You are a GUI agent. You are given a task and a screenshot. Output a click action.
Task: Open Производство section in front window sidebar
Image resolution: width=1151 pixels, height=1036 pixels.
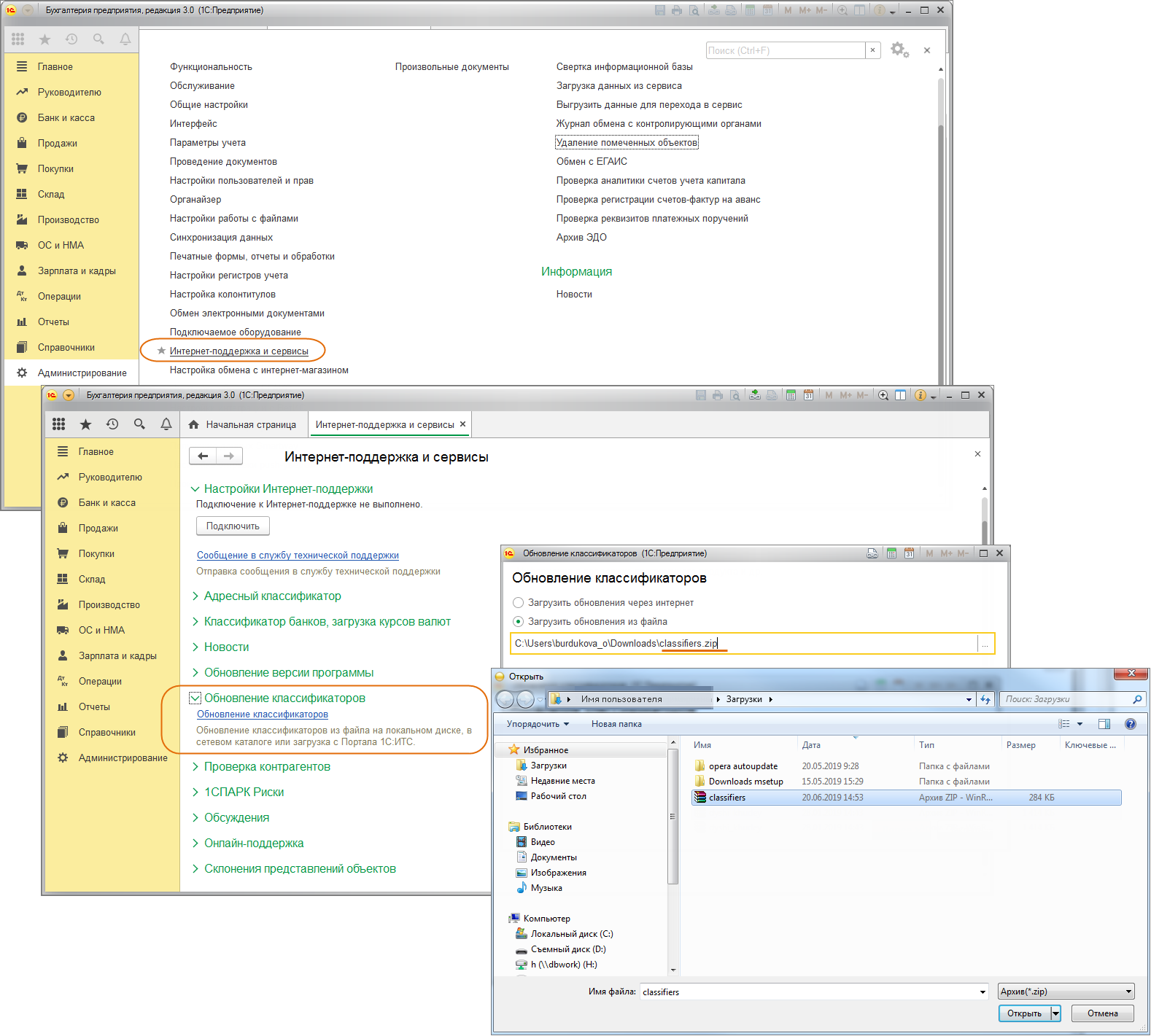point(109,605)
